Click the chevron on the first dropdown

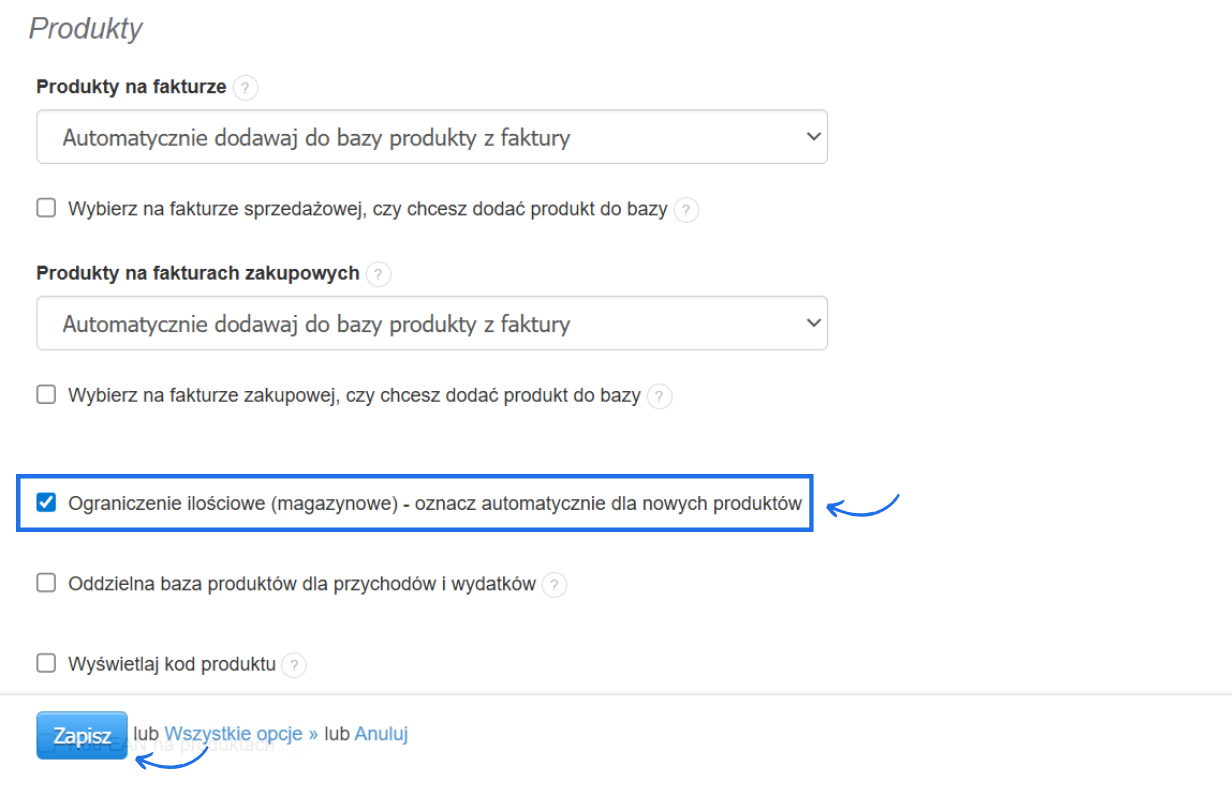pyautogui.click(x=812, y=136)
